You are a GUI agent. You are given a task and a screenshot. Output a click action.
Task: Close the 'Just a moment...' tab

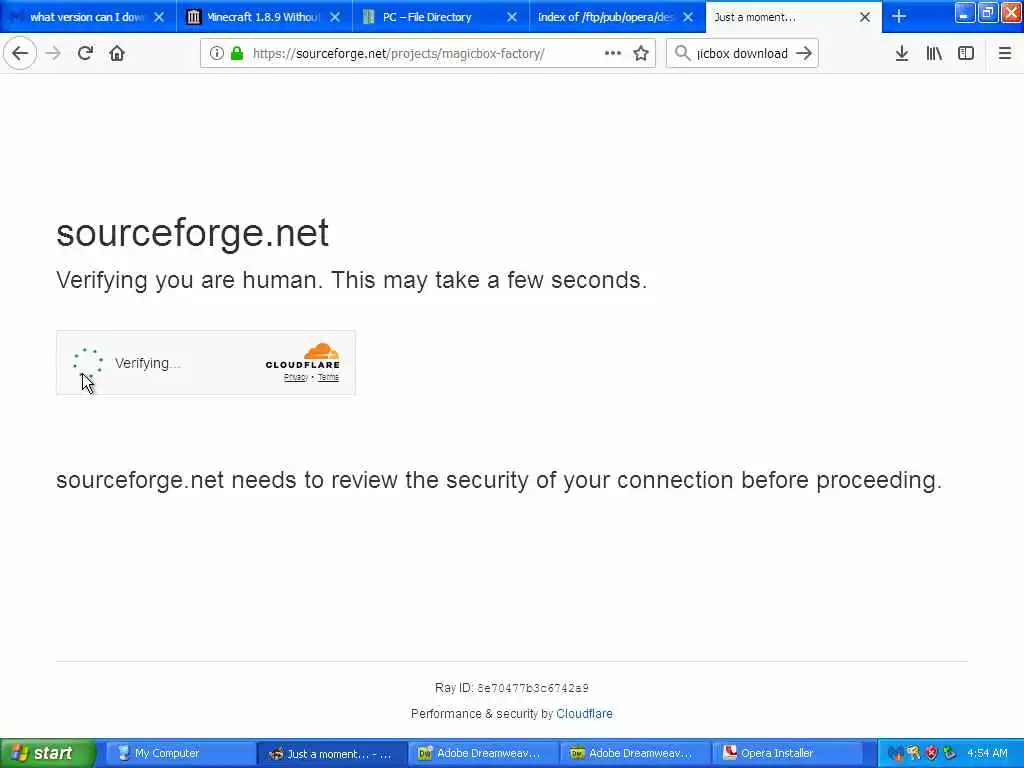tap(865, 17)
